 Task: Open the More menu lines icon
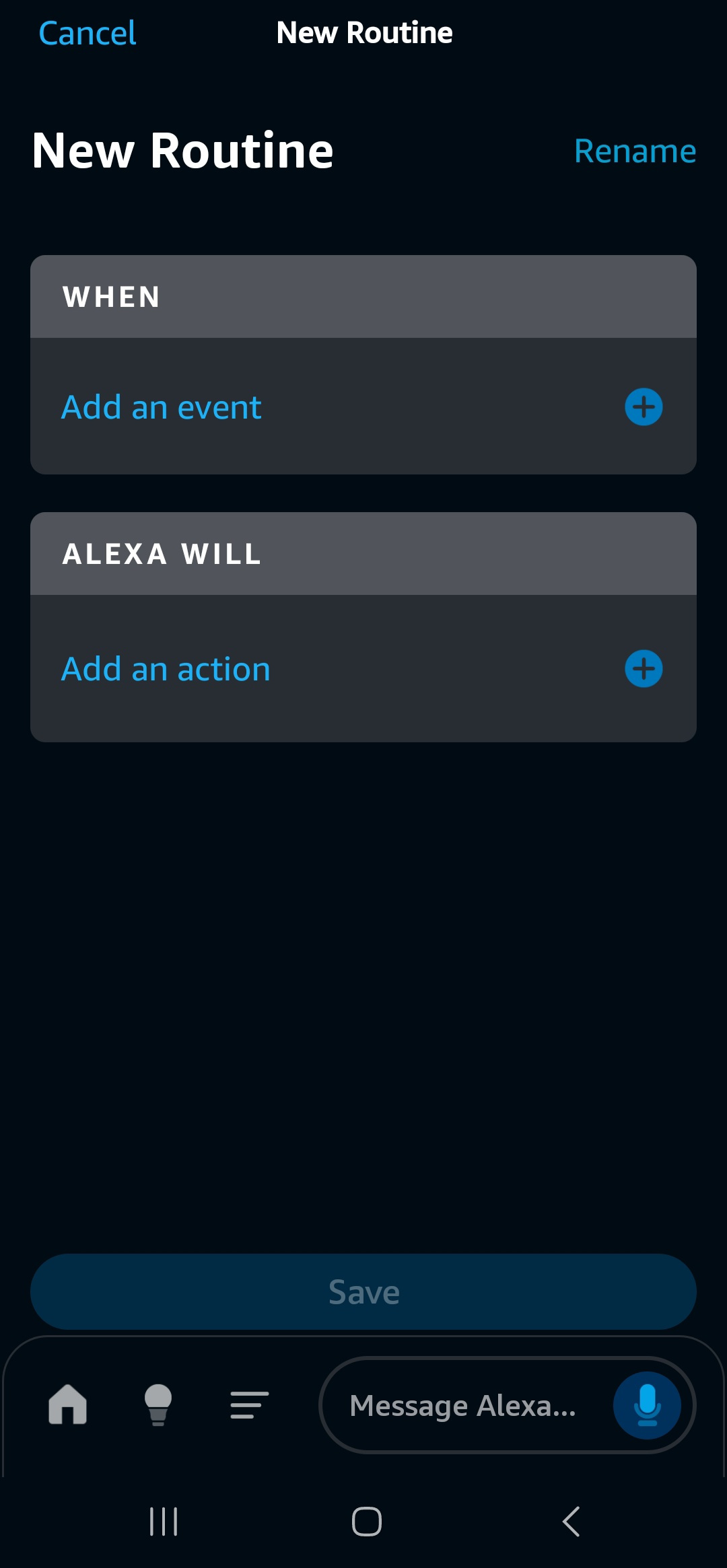[249, 1404]
